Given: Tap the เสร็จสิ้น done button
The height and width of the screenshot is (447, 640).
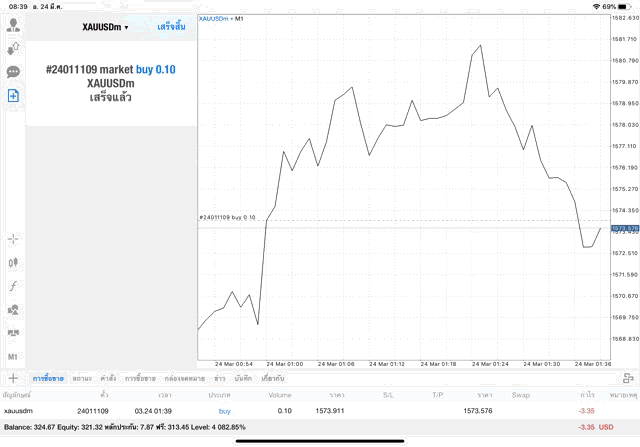Looking at the screenshot, I should pos(171,27).
